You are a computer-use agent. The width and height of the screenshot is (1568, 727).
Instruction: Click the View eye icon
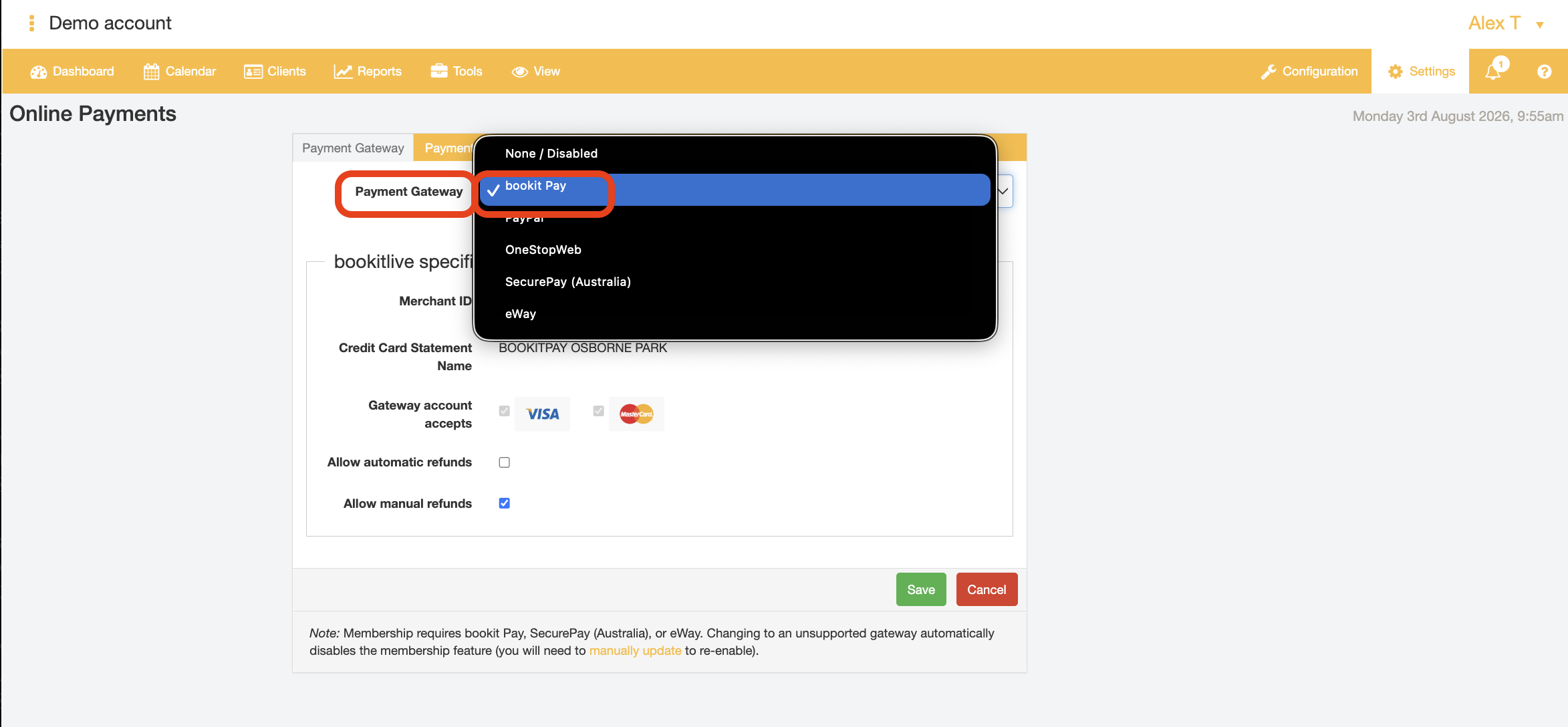[520, 71]
